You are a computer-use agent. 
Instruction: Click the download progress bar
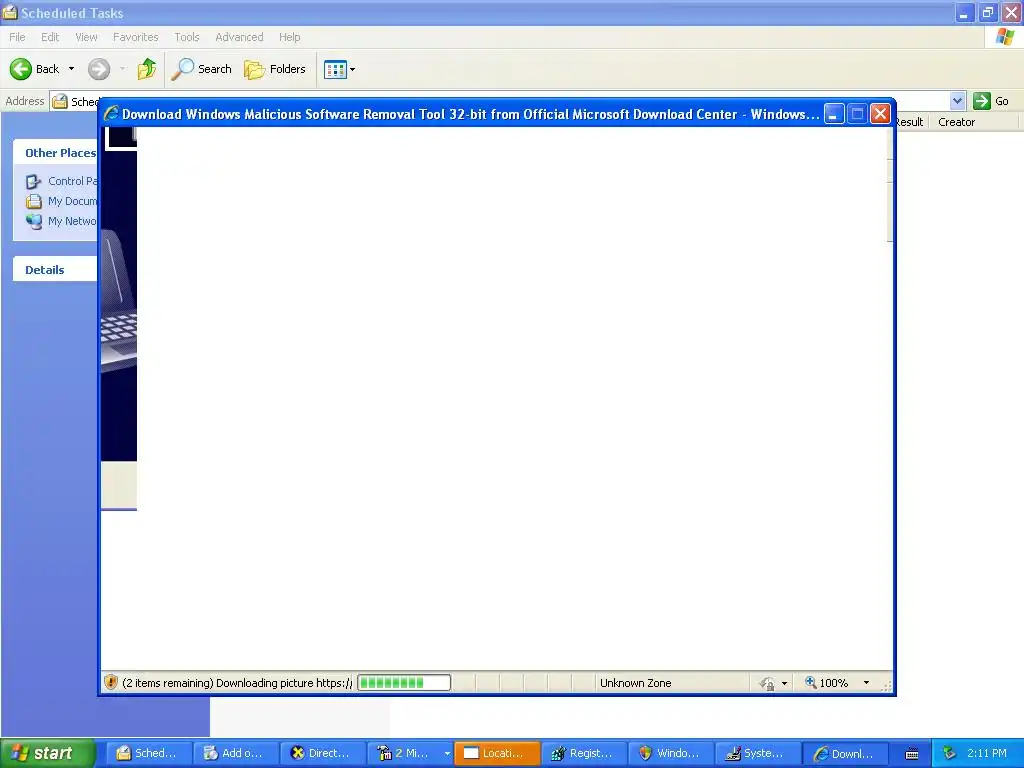click(x=404, y=683)
